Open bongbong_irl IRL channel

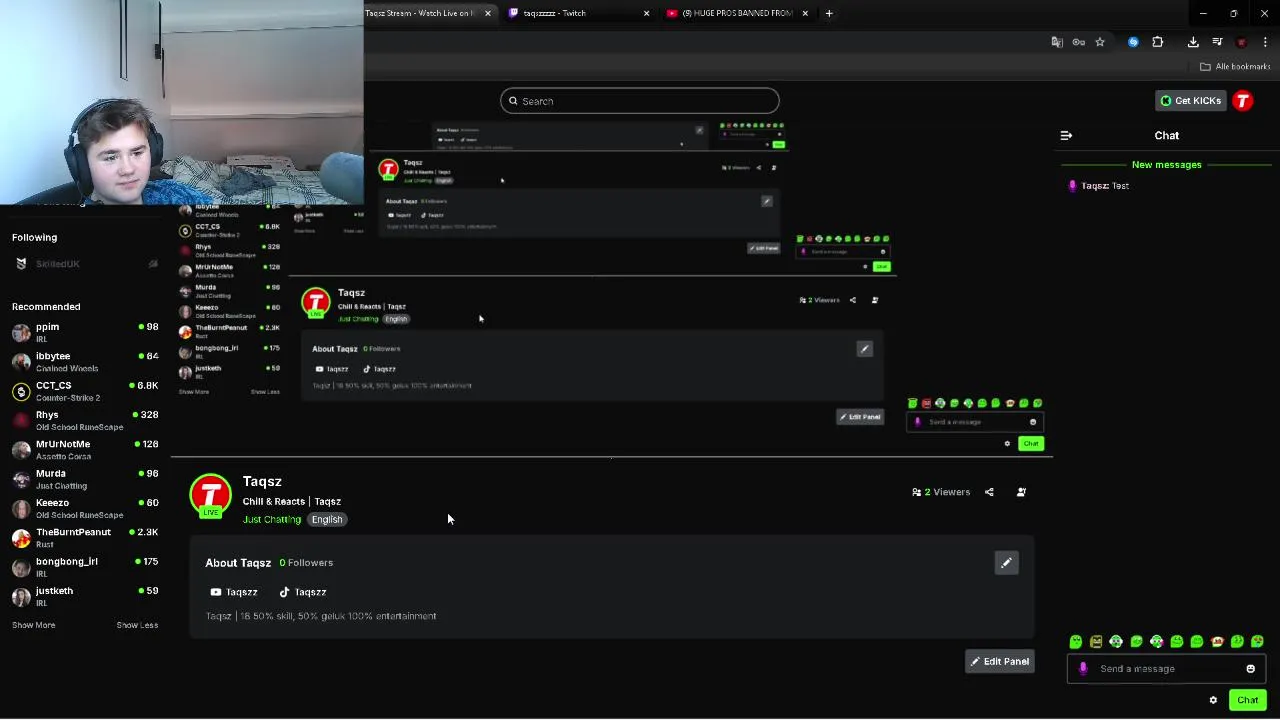[85, 567]
